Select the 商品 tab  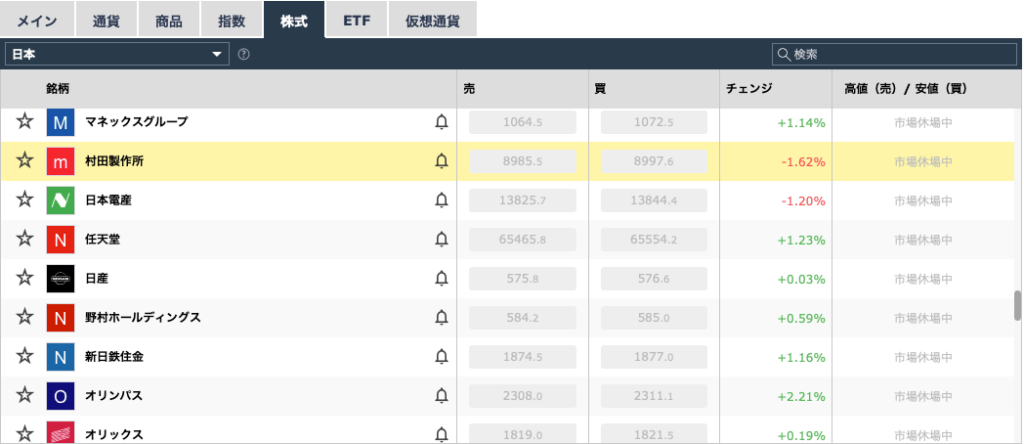click(x=168, y=20)
